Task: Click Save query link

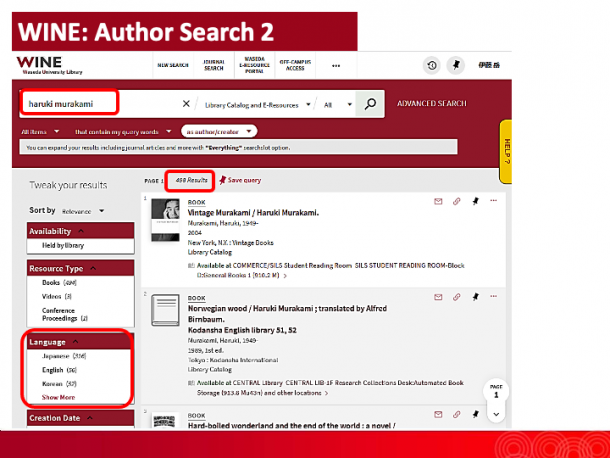Action: [x=244, y=180]
